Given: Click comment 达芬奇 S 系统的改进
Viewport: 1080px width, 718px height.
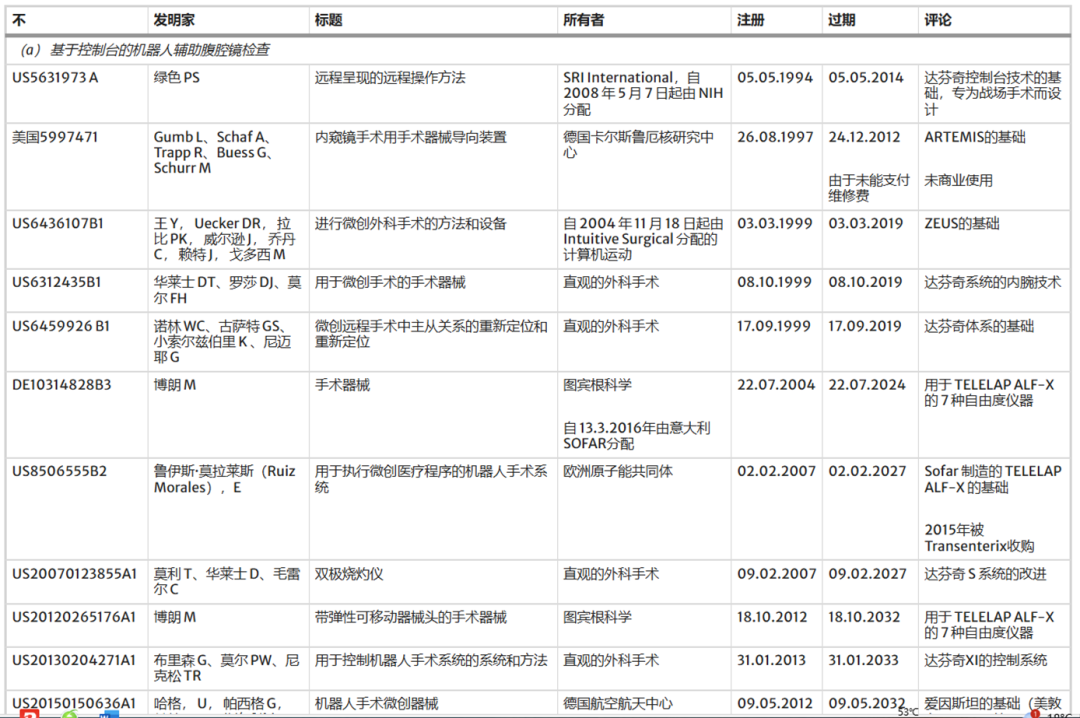Looking at the screenshot, I should pos(985,574).
